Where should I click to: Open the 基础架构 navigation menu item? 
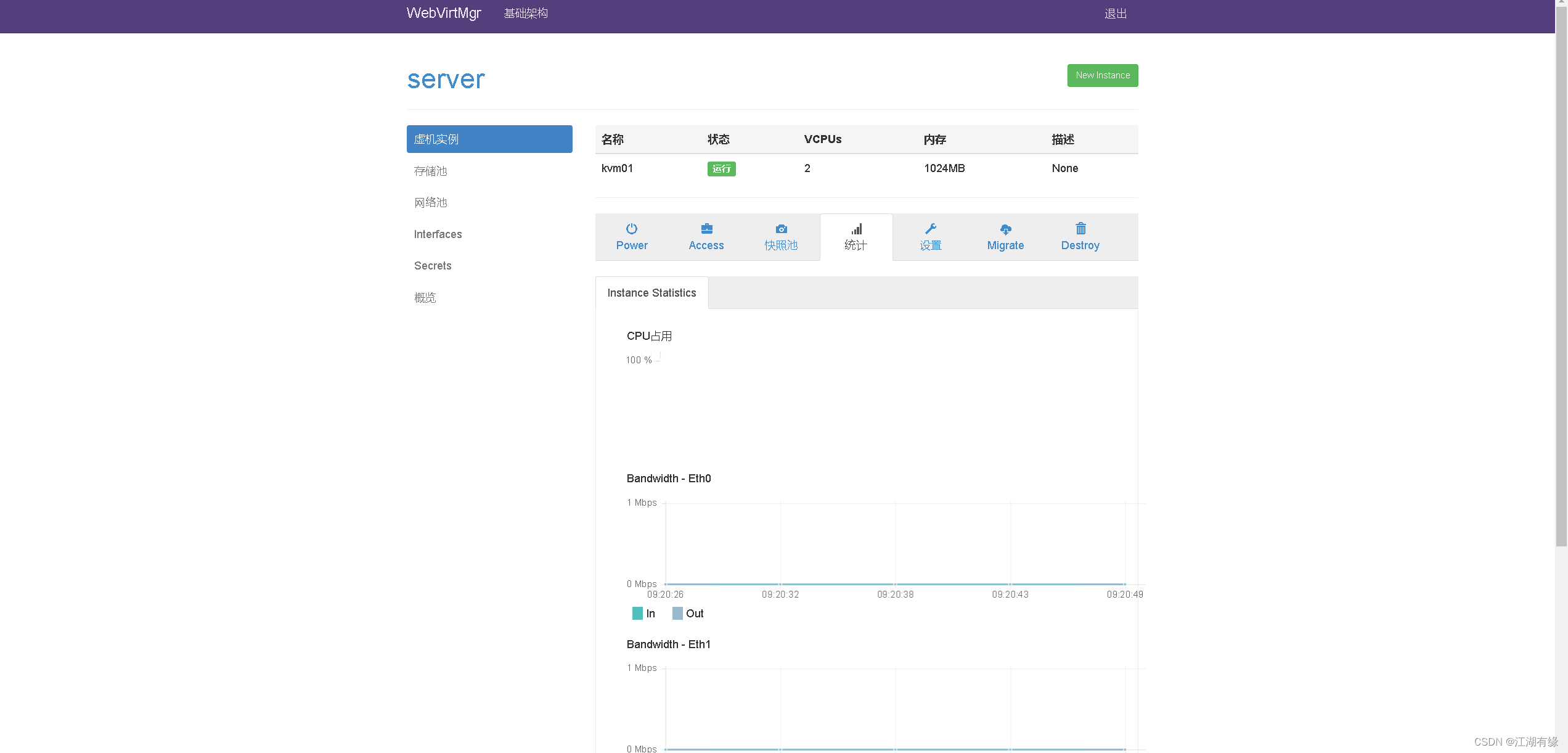tap(525, 14)
